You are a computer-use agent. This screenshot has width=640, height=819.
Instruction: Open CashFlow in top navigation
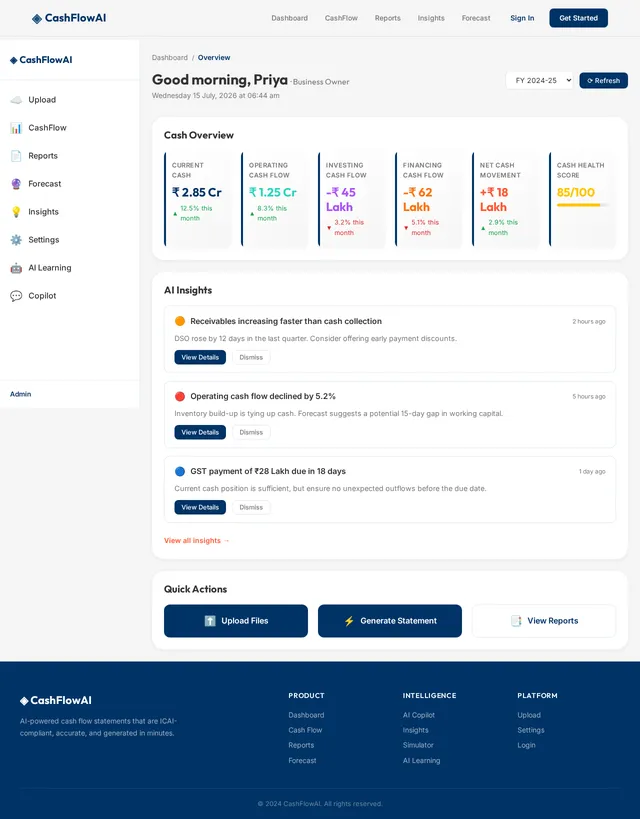click(341, 18)
